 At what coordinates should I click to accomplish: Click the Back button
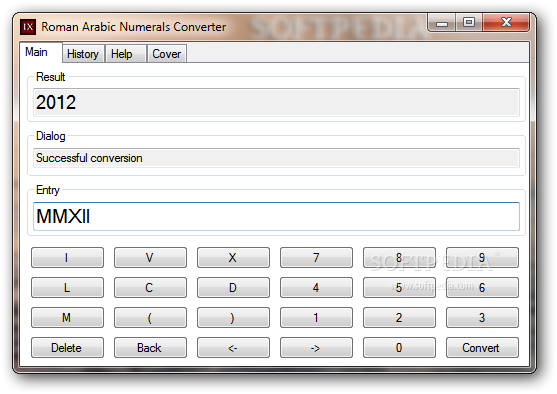pos(150,347)
